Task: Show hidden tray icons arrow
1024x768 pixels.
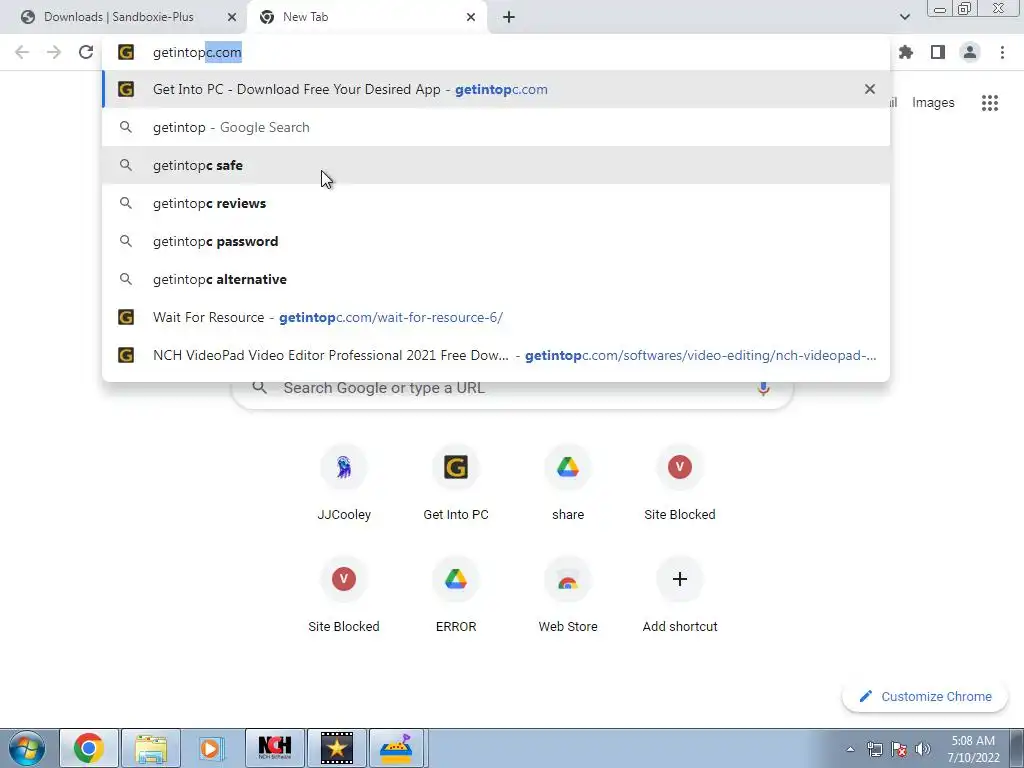Action: point(850,749)
